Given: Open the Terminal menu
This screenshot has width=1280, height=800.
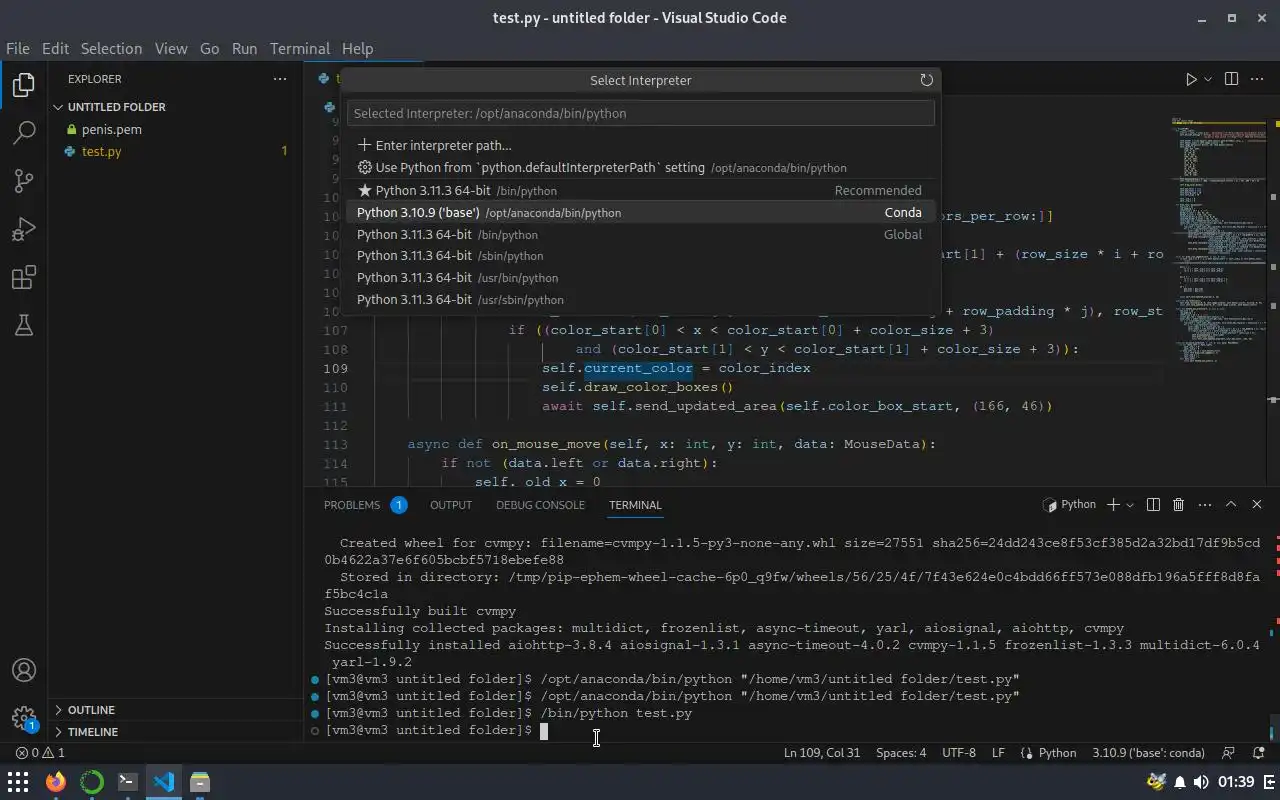Looking at the screenshot, I should pos(299,48).
